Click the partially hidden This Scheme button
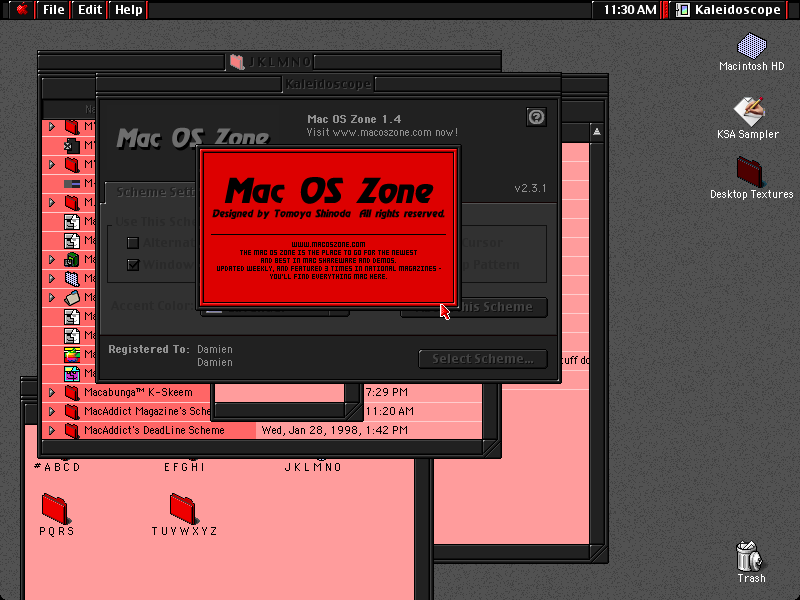 502,307
